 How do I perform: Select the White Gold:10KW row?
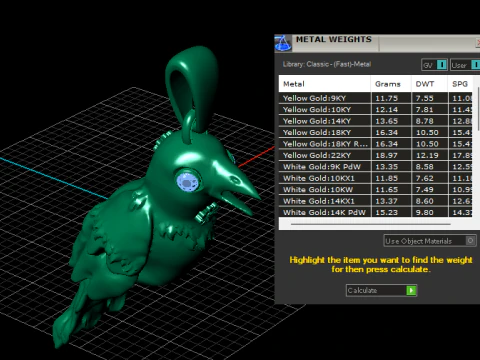pos(376,189)
